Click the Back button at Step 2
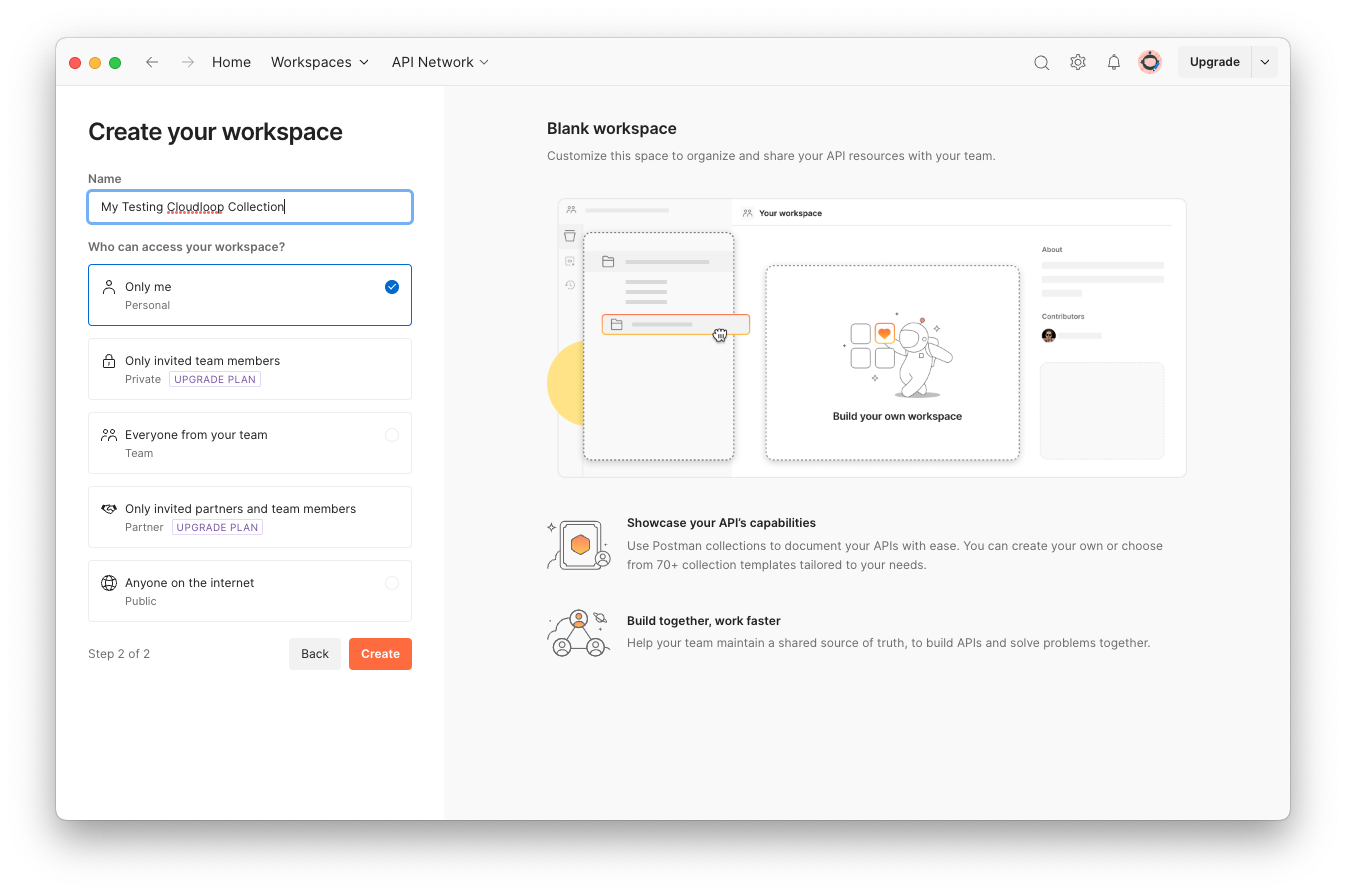Image resolution: width=1346 pixels, height=894 pixels. (314, 653)
